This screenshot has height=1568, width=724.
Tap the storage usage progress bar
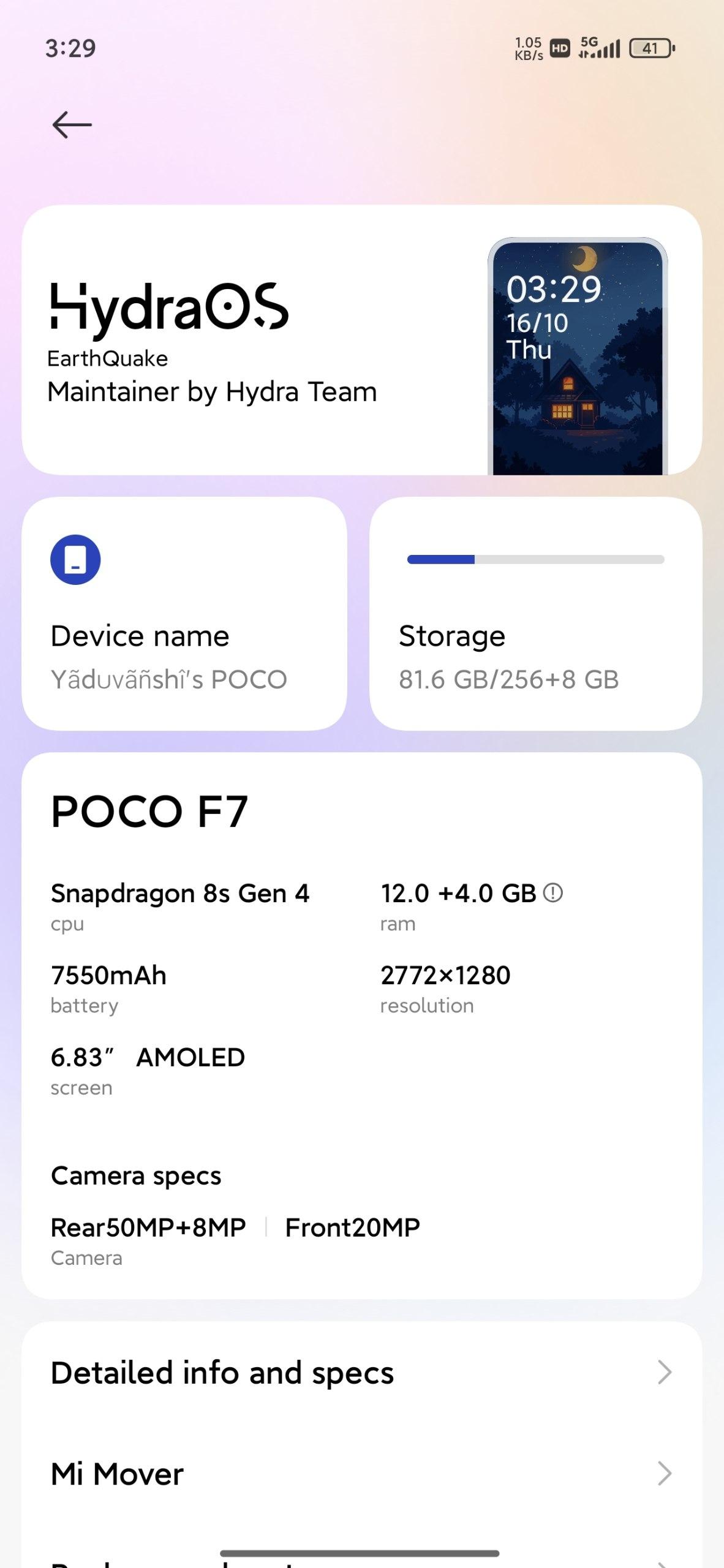[x=535, y=559]
